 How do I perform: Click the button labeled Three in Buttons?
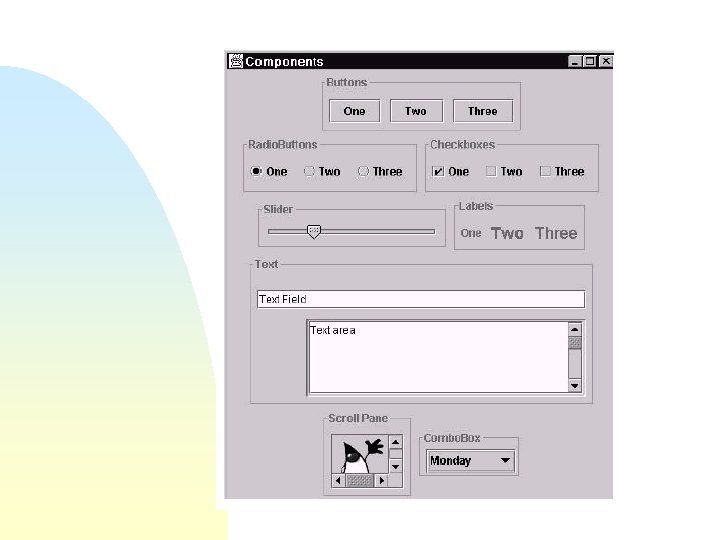[483, 111]
